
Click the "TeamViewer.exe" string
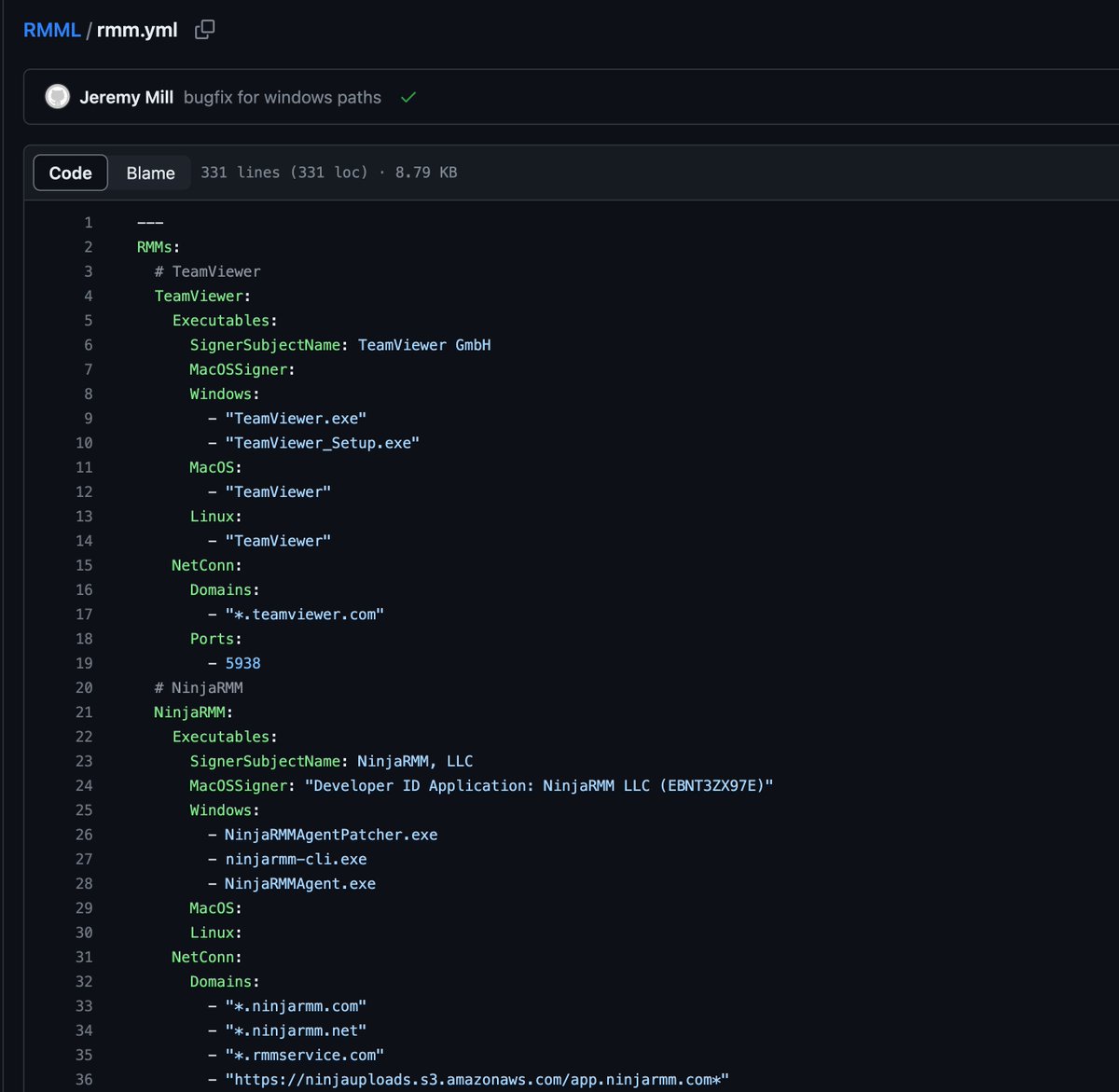(296, 418)
